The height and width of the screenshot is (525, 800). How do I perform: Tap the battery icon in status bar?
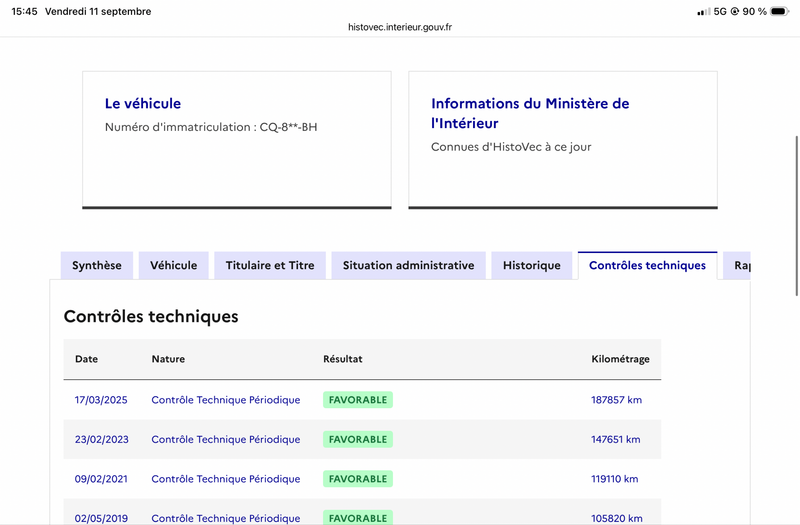click(780, 11)
